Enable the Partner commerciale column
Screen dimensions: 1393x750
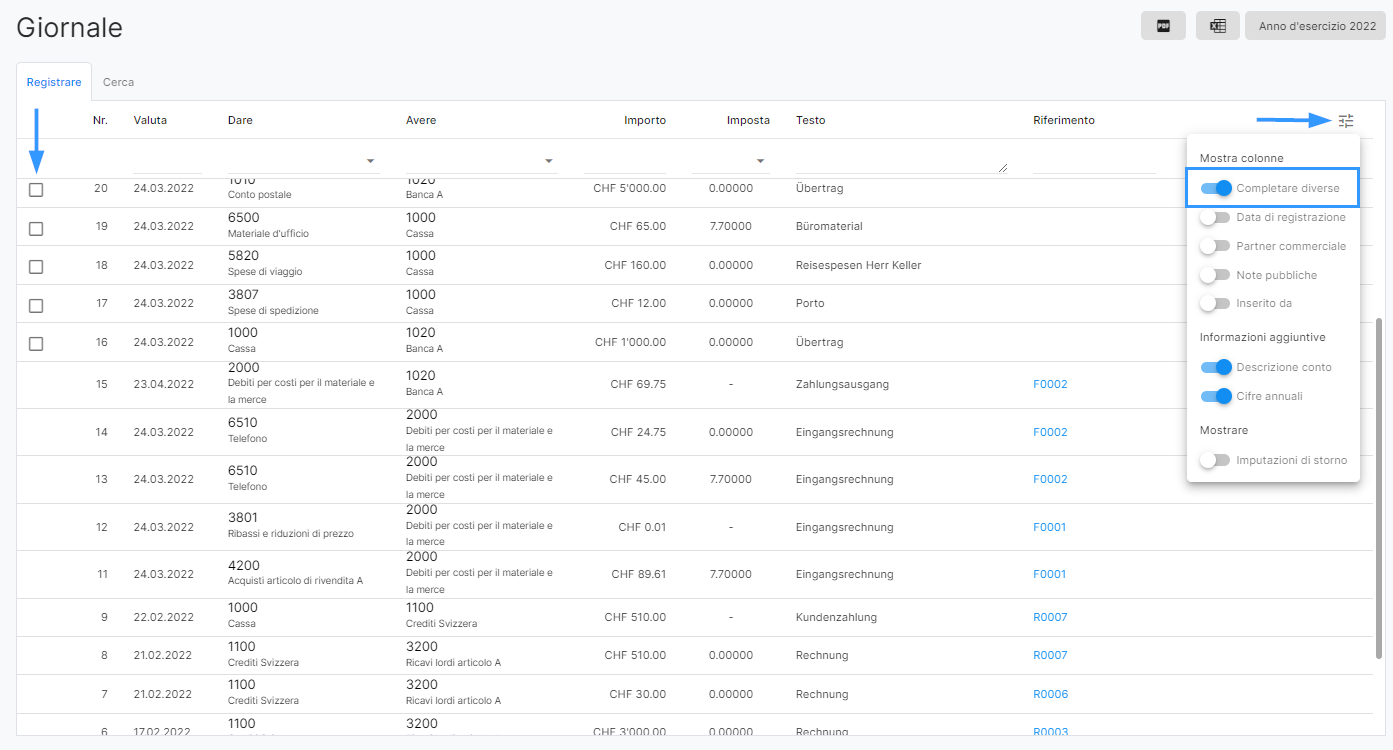(x=1216, y=246)
